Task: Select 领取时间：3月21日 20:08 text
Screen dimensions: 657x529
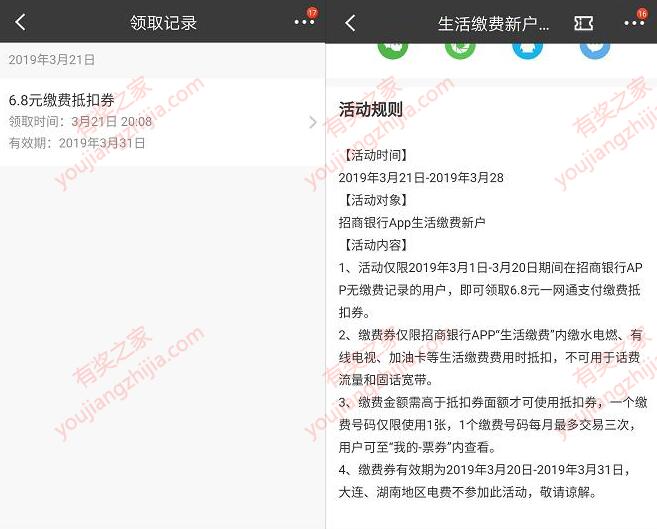Action: (80, 122)
